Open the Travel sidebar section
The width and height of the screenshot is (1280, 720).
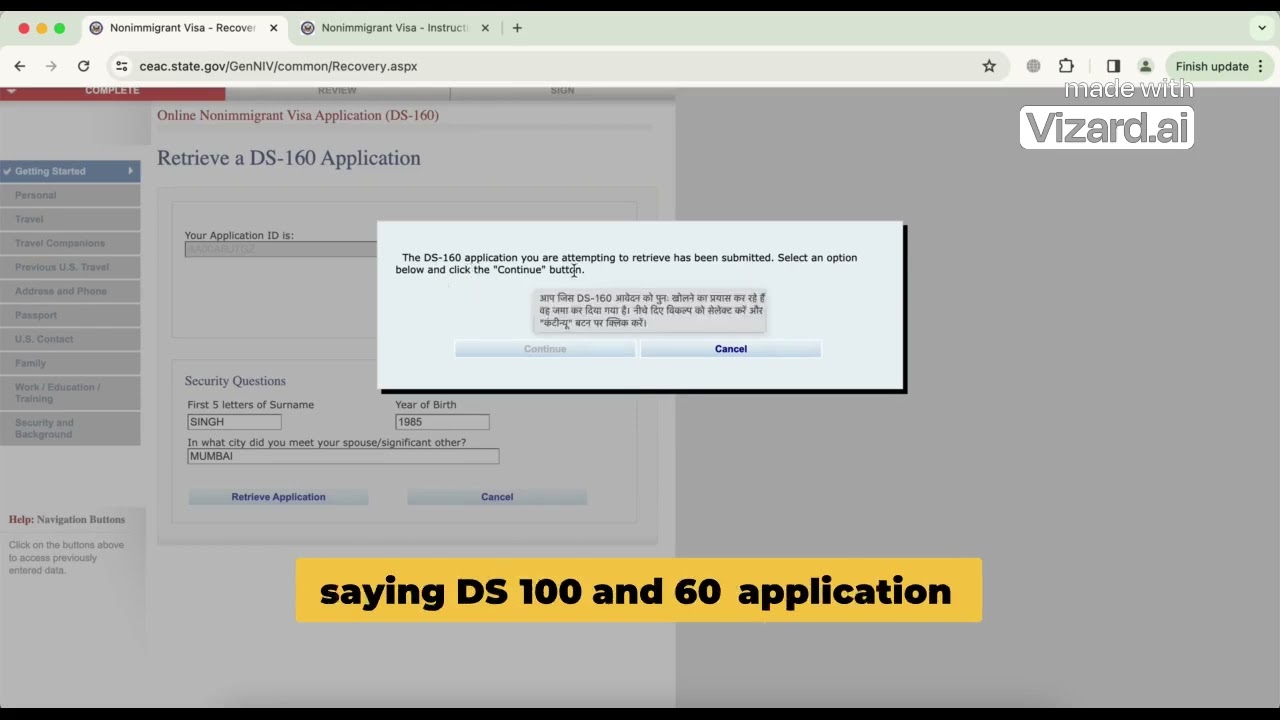(70, 219)
